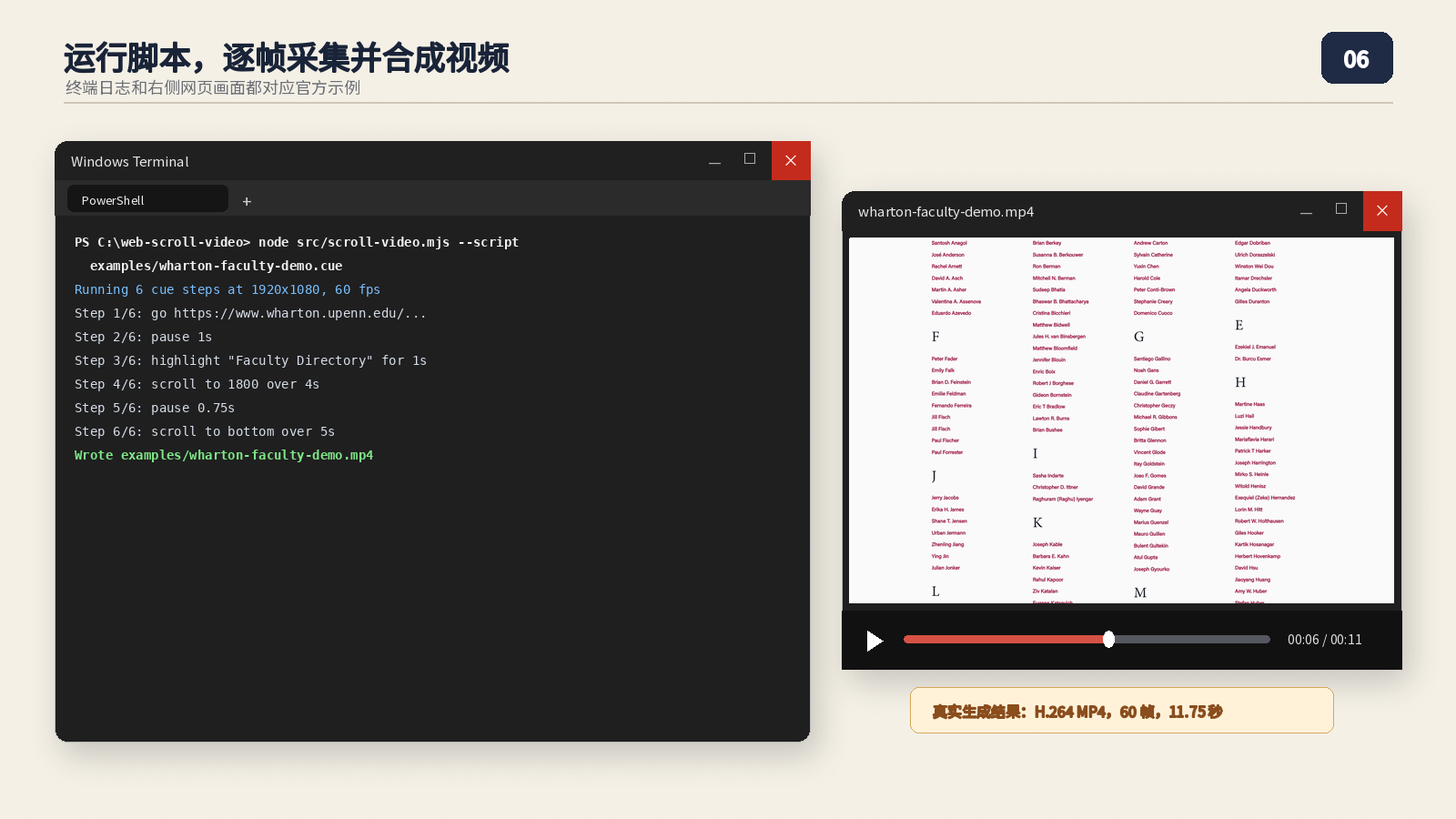The image size is (1456, 819).
Task: Click the 'G' section heading in video
Action: pyautogui.click(x=1139, y=337)
